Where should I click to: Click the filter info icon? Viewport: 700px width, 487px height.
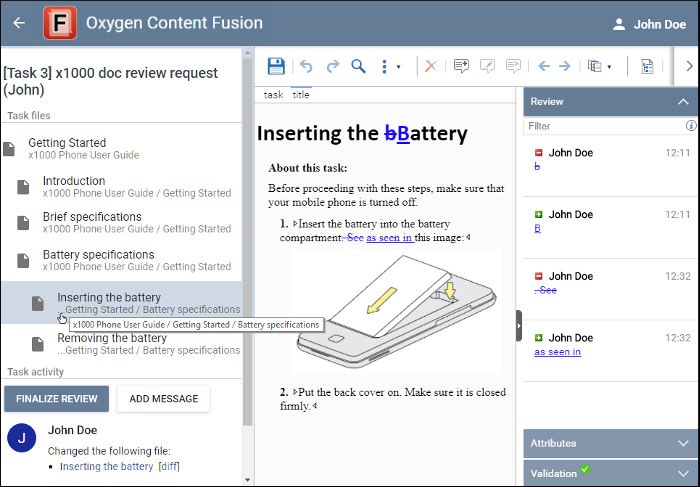[x=691, y=126]
